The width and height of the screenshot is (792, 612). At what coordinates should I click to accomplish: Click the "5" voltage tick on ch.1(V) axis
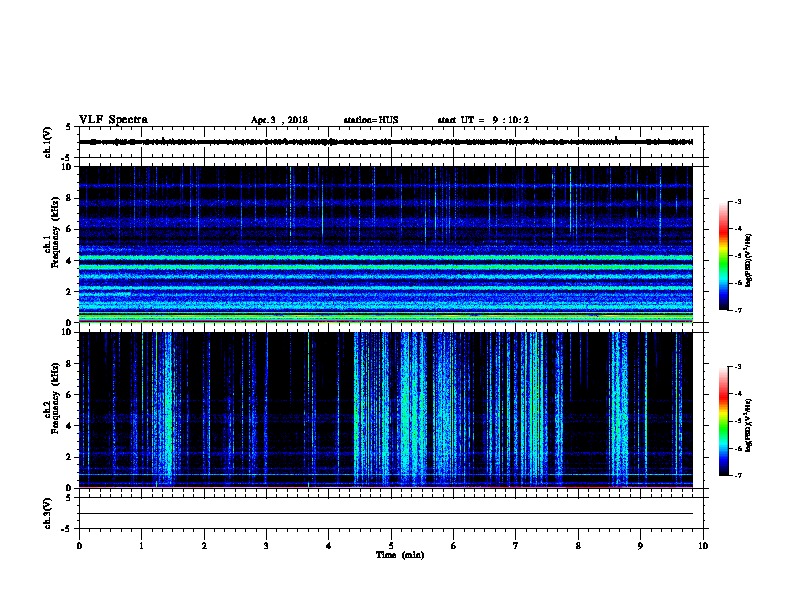(69, 127)
